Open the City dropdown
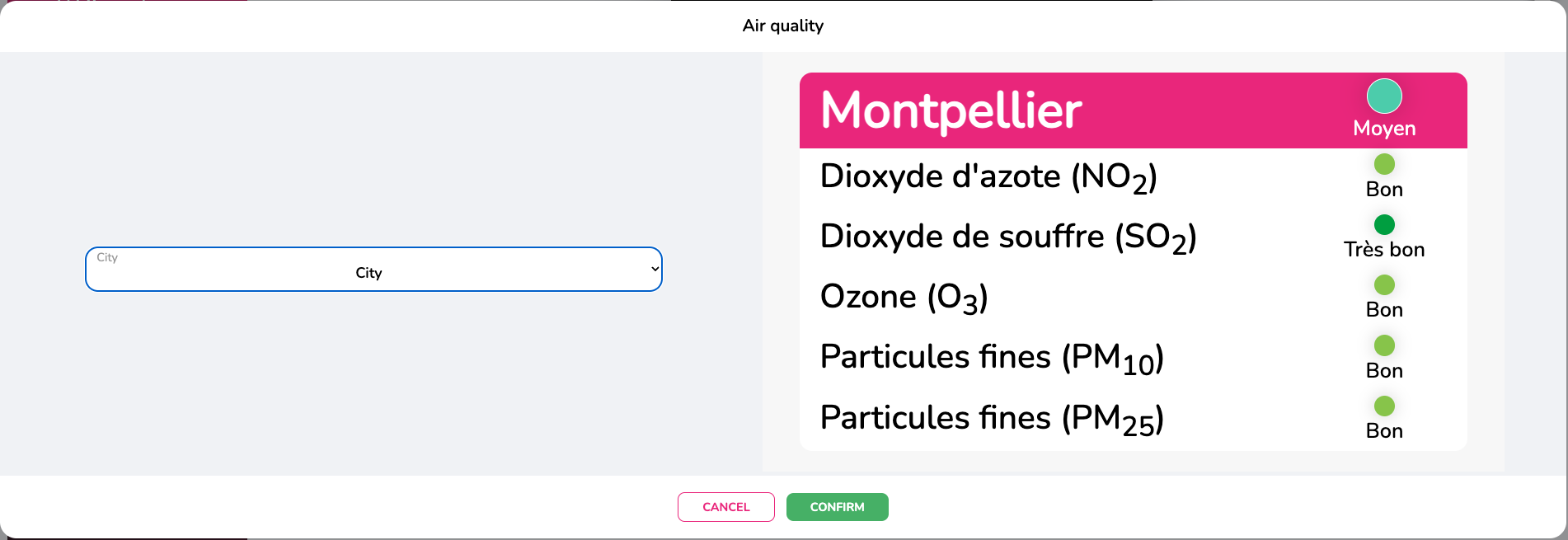The width and height of the screenshot is (1568, 540). (373, 270)
